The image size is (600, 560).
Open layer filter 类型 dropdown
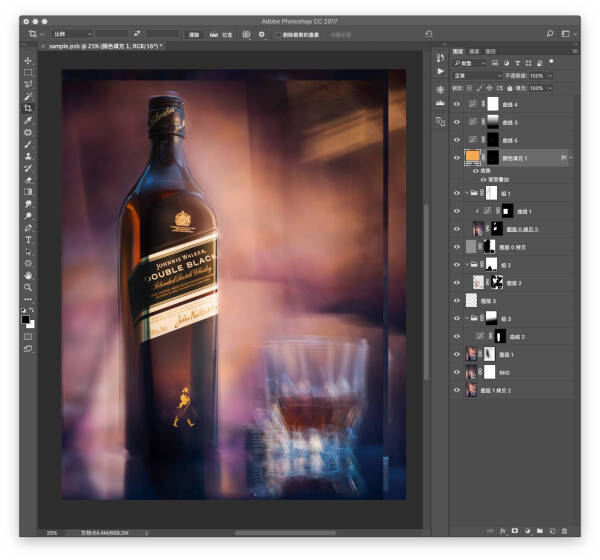click(470, 63)
